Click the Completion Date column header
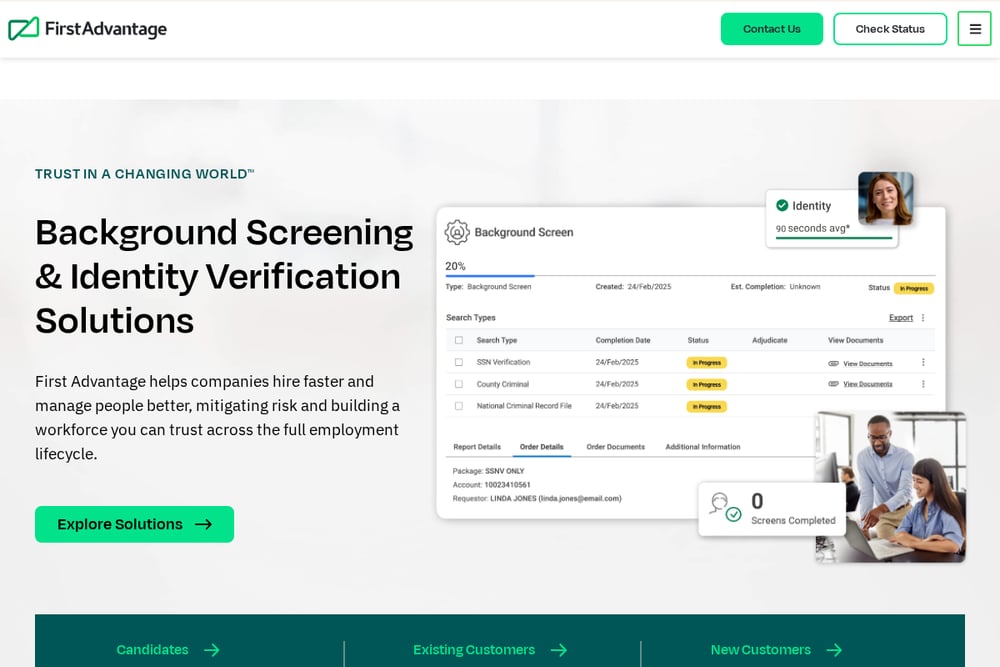 623,340
